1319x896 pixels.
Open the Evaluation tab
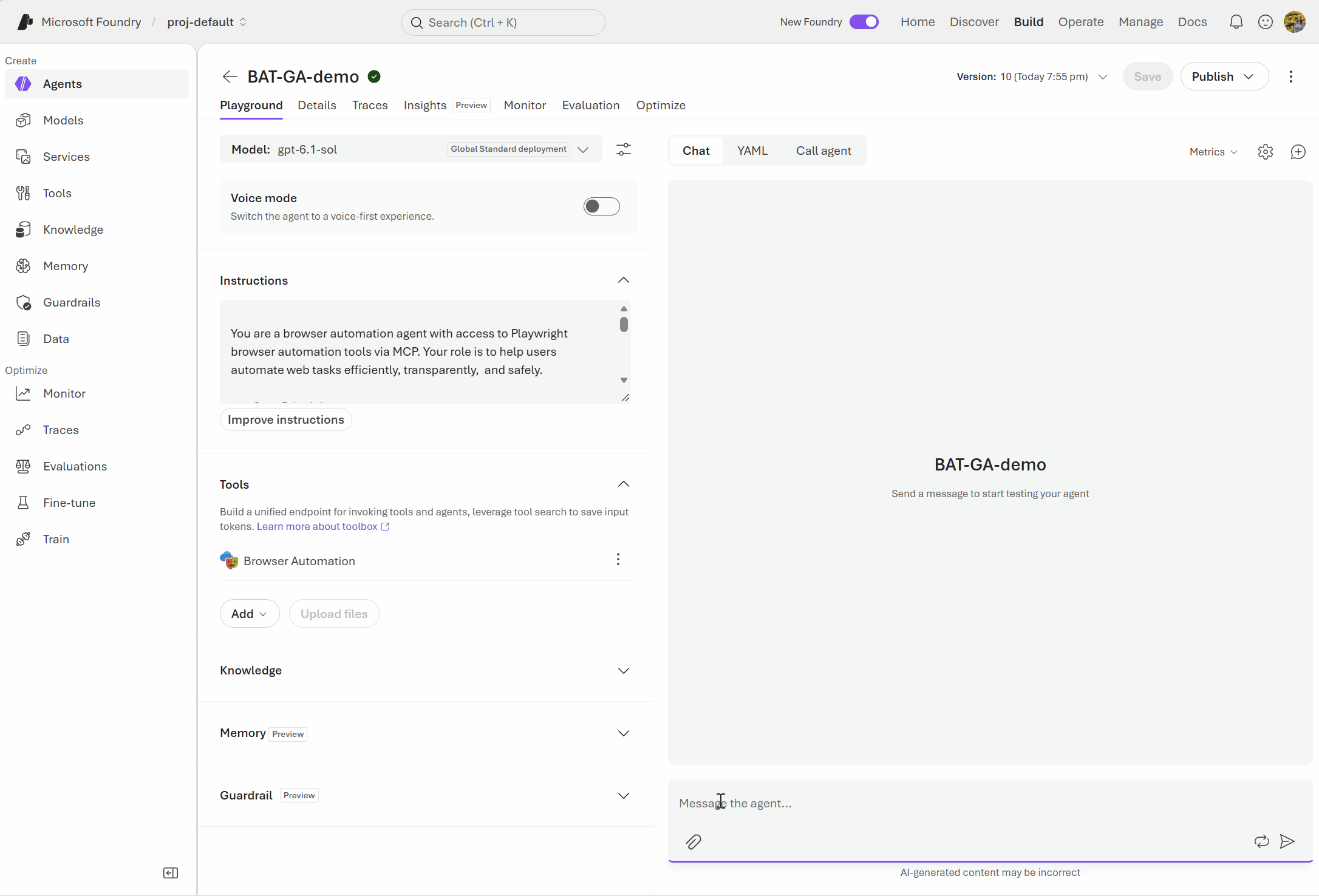(591, 105)
